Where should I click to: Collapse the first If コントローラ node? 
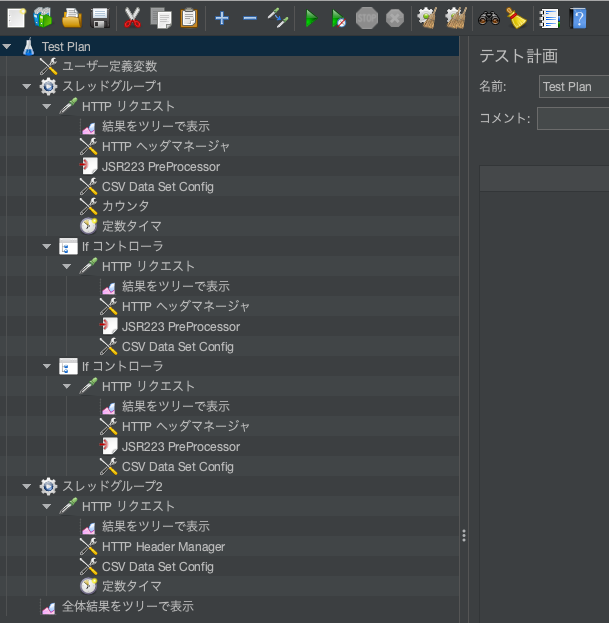pyautogui.click(x=46, y=246)
